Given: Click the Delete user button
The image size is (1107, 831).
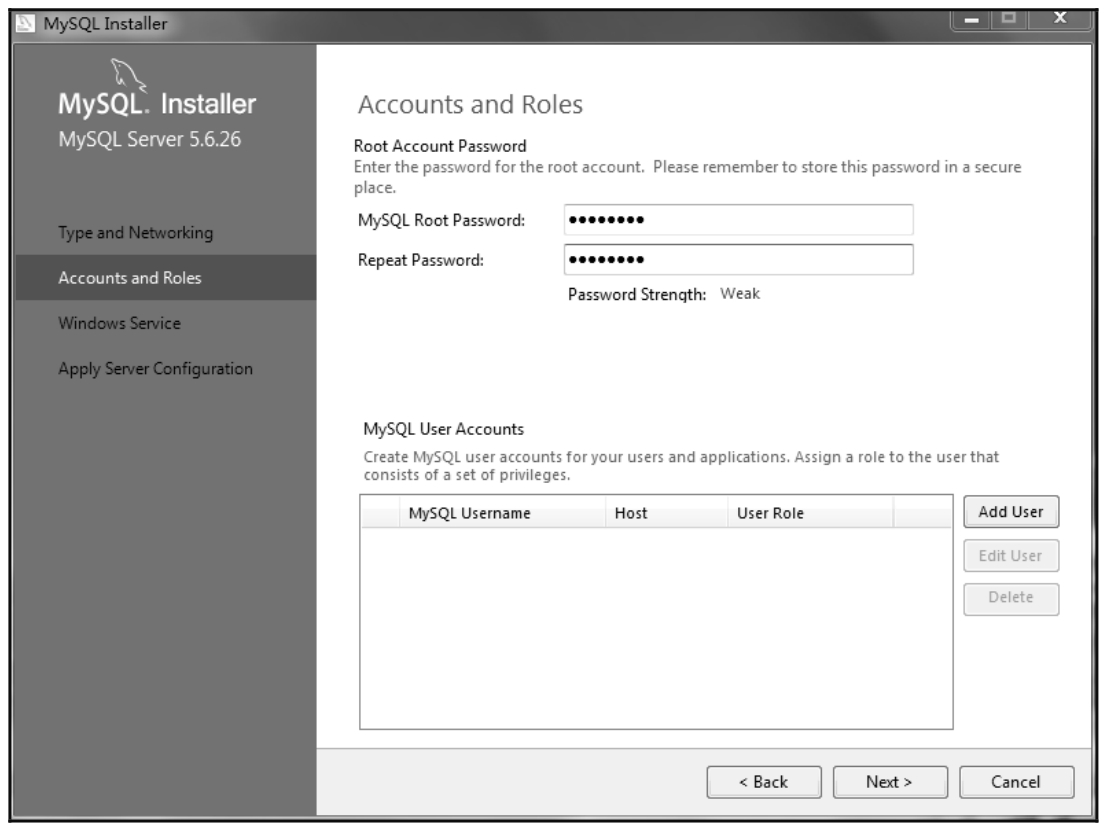Looking at the screenshot, I should coord(1010,598).
